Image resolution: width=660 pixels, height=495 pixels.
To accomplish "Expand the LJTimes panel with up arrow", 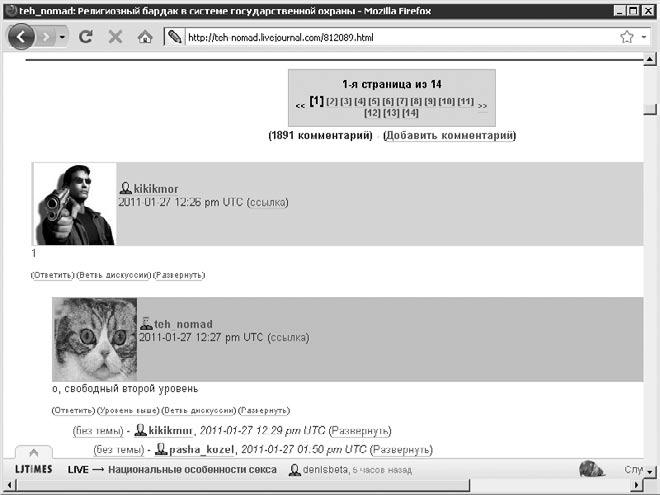I will click(x=33, y=452).
